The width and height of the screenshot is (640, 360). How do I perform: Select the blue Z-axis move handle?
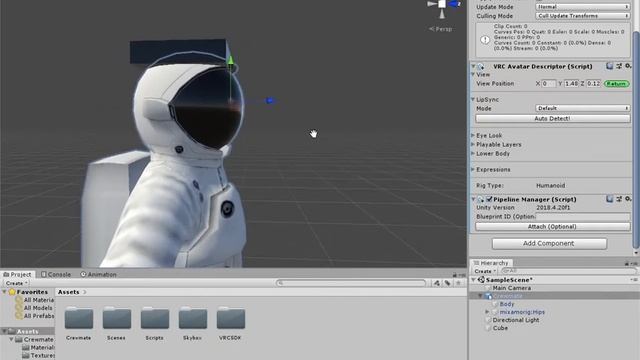click(x=269, y=100)
